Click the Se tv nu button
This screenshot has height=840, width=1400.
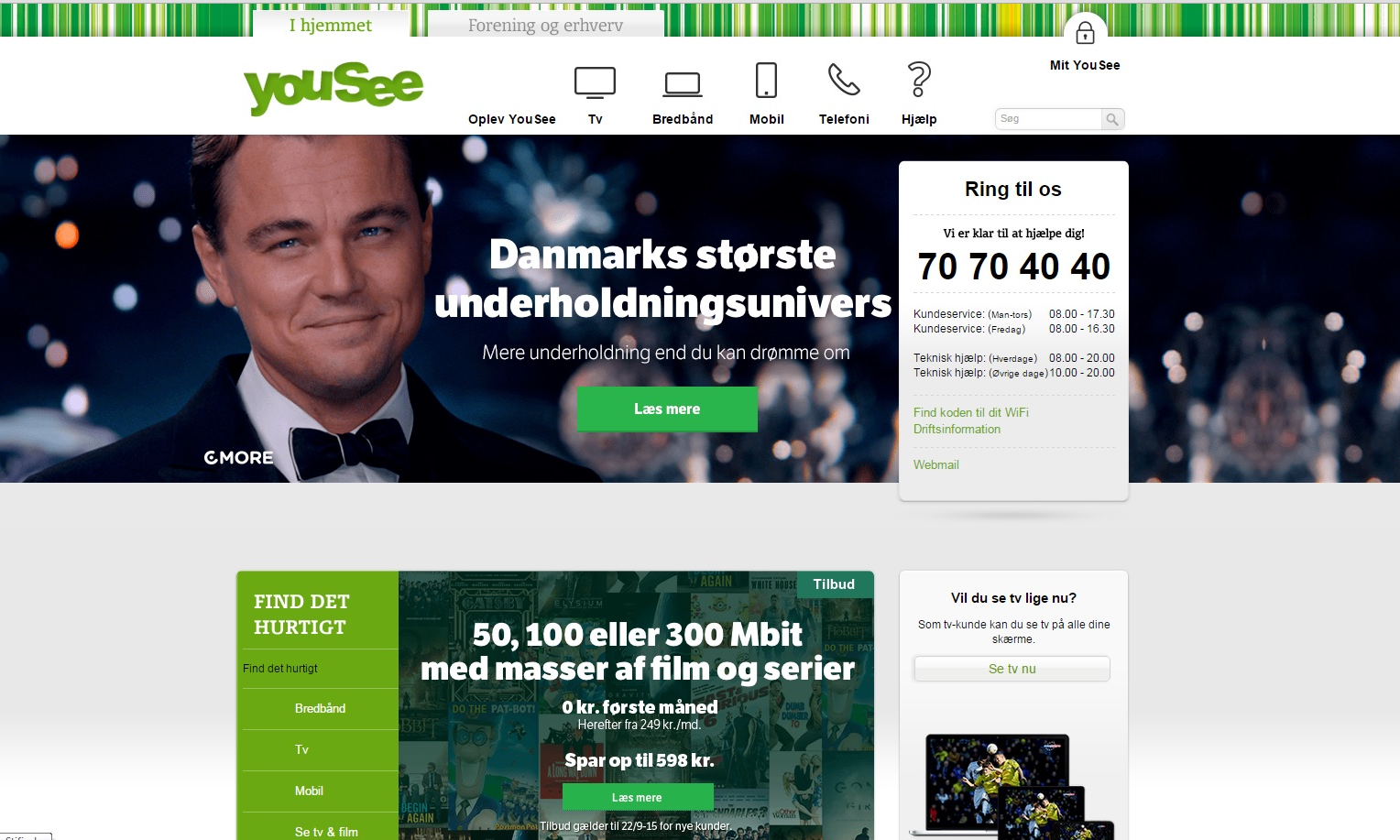(x=1012, y=669)
